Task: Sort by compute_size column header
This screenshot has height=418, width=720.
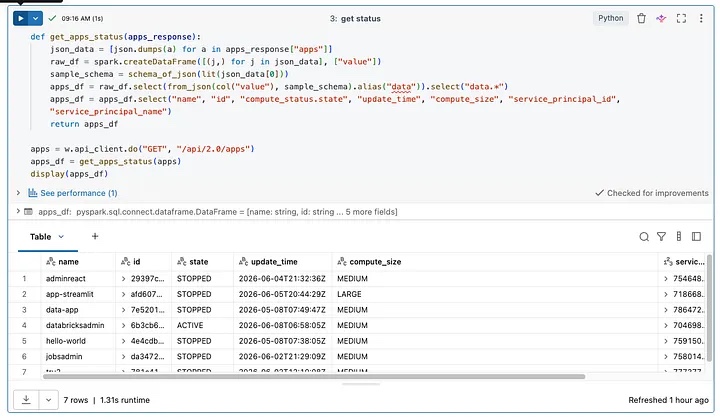Action: 495,262
